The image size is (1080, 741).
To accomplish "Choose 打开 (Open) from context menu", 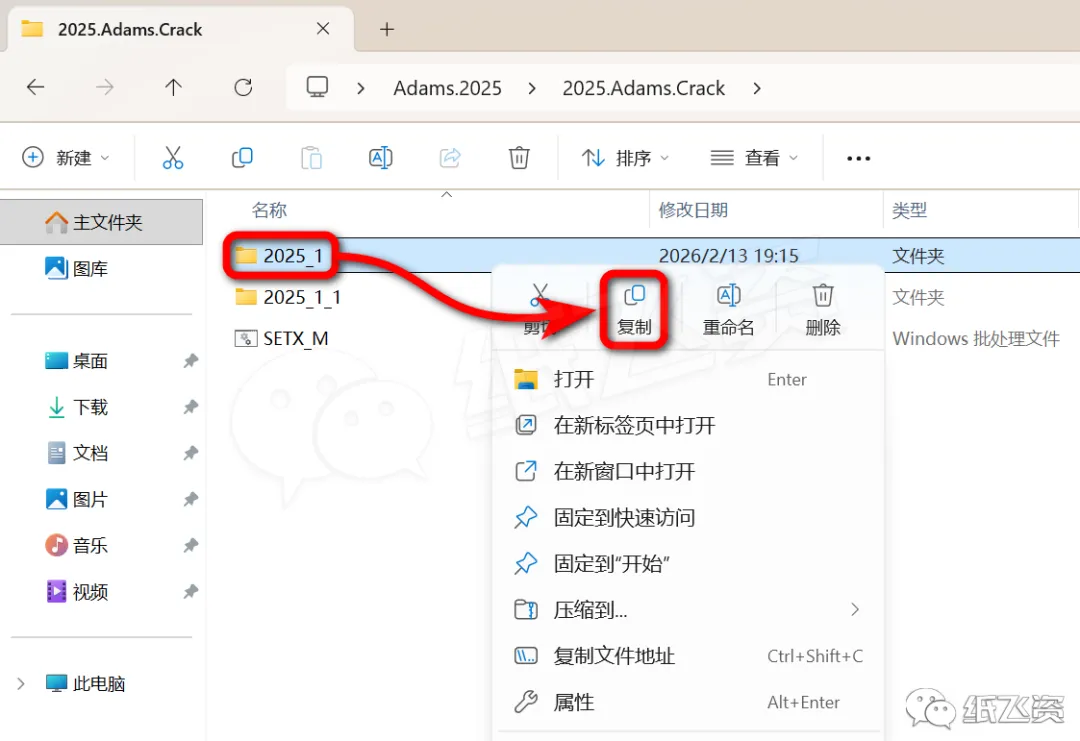I will [x=688, y=379].
